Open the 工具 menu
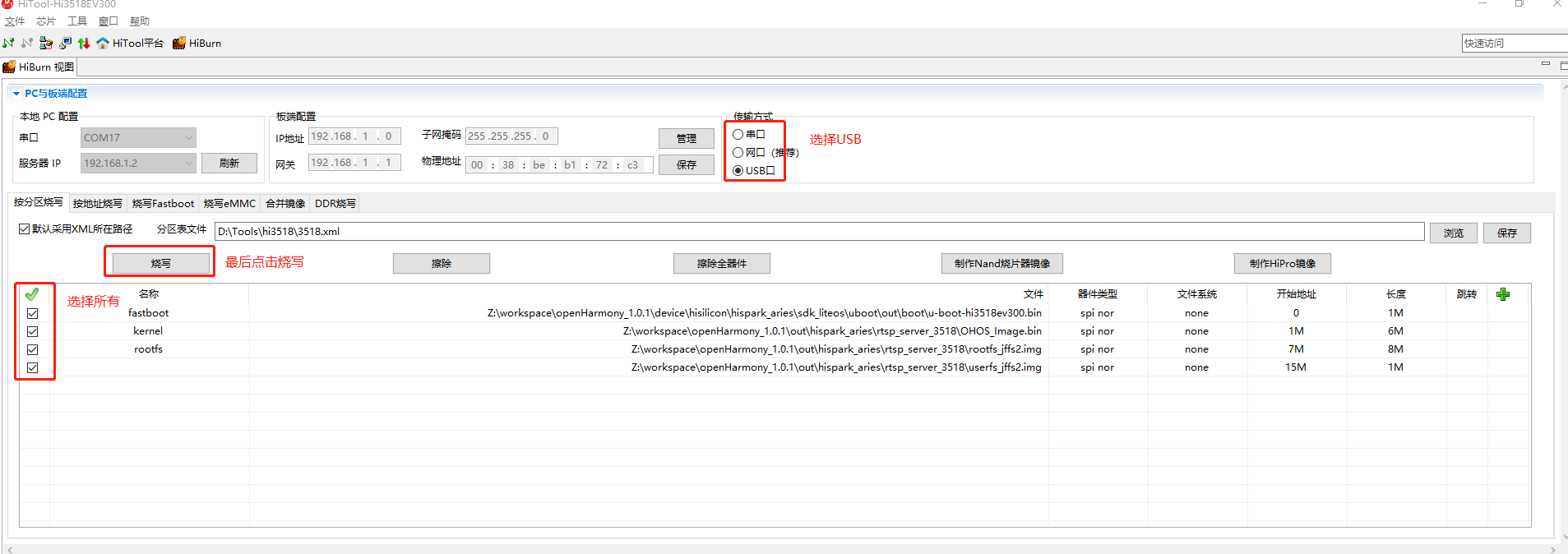This screenshot has width=1568, height=554. coord(77,21)
